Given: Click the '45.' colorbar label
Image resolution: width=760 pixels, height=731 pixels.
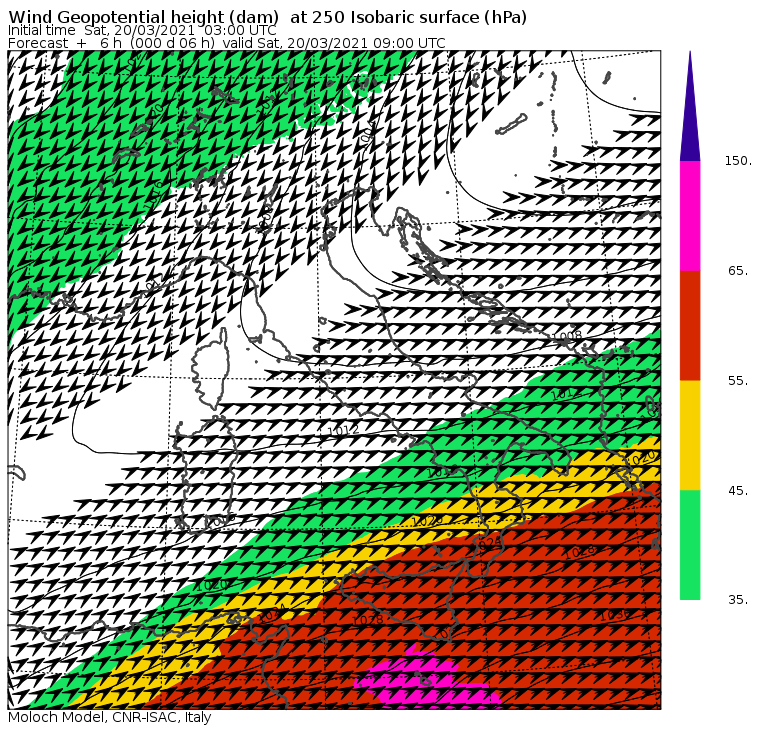Looking at the screenshot, I should pos(738,491).
